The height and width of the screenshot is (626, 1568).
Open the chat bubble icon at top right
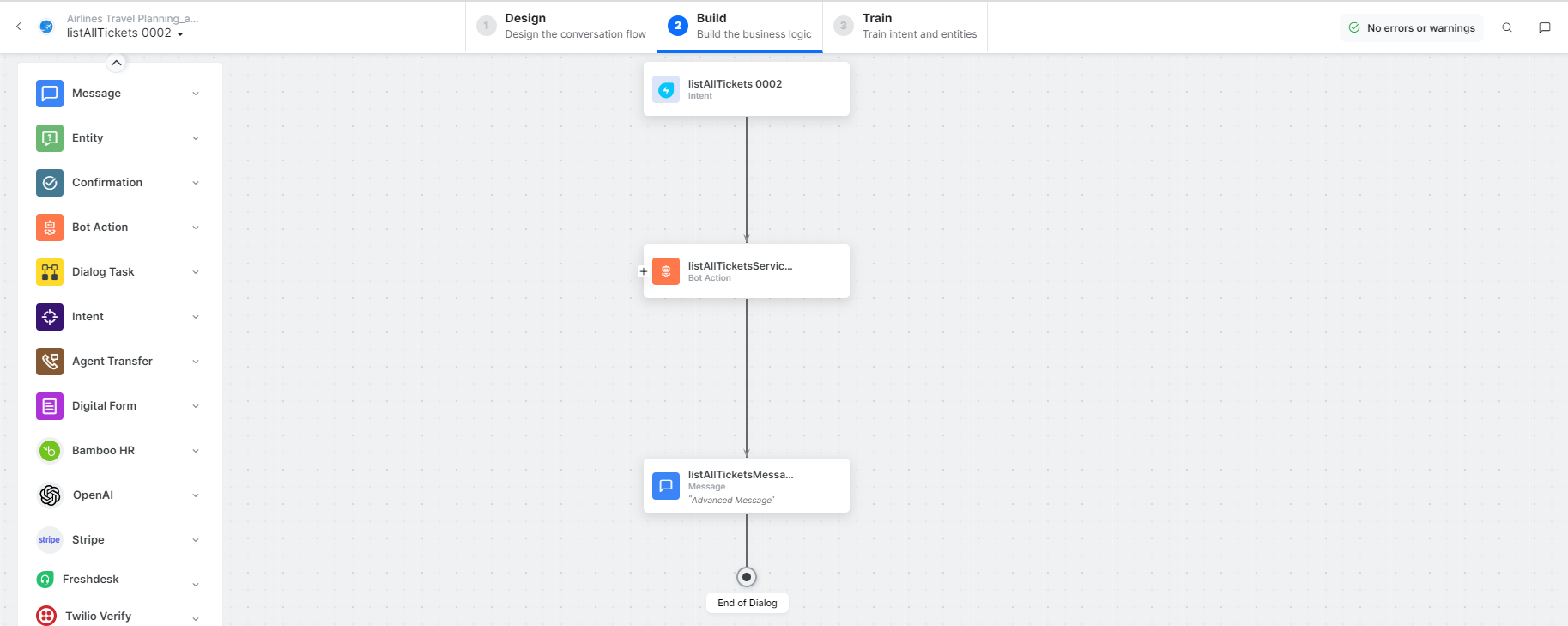(1544, 27)
